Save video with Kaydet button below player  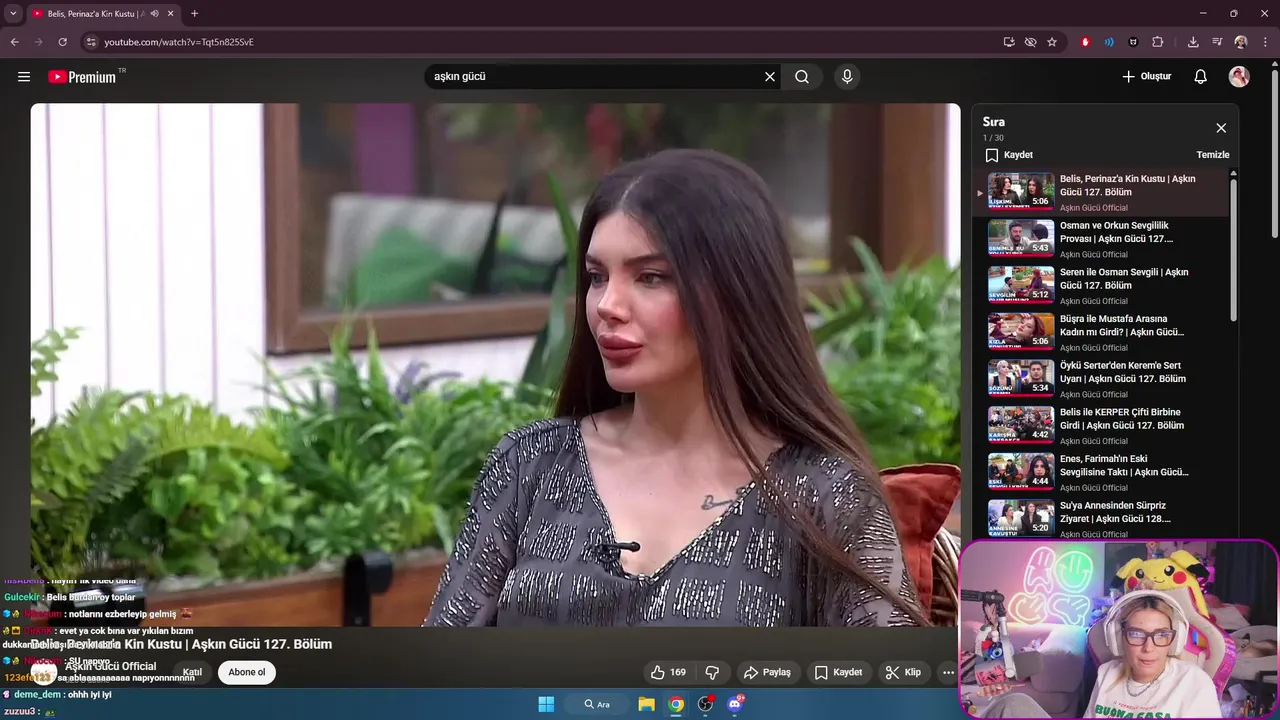point(838,673)
